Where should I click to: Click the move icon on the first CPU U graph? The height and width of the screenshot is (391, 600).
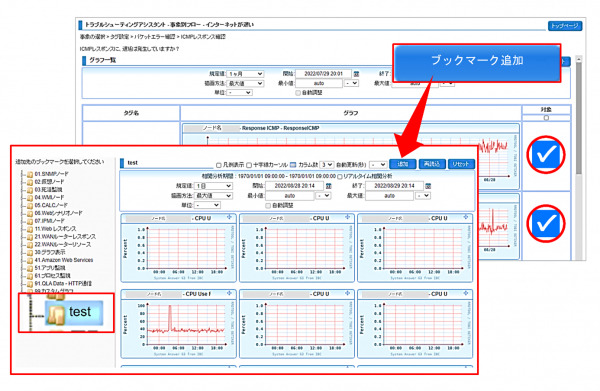click(229, 217)
